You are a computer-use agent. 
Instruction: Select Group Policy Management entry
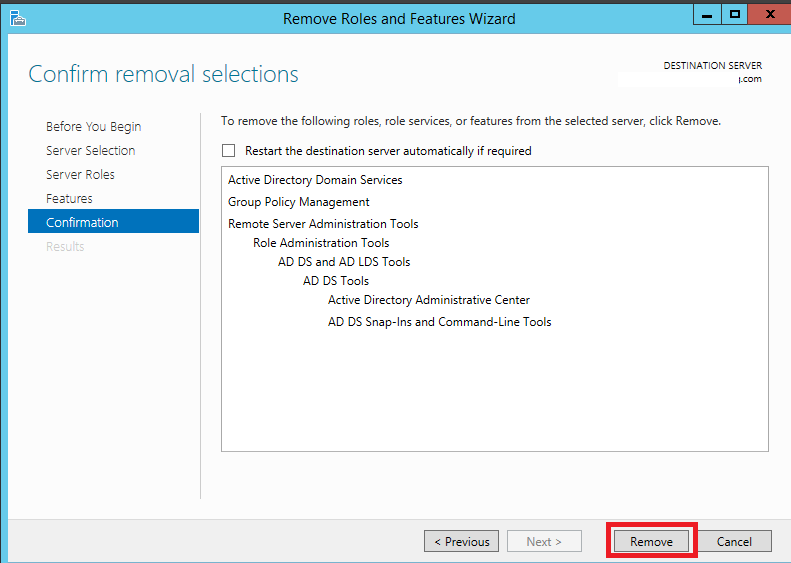click(x=298, y=202)
